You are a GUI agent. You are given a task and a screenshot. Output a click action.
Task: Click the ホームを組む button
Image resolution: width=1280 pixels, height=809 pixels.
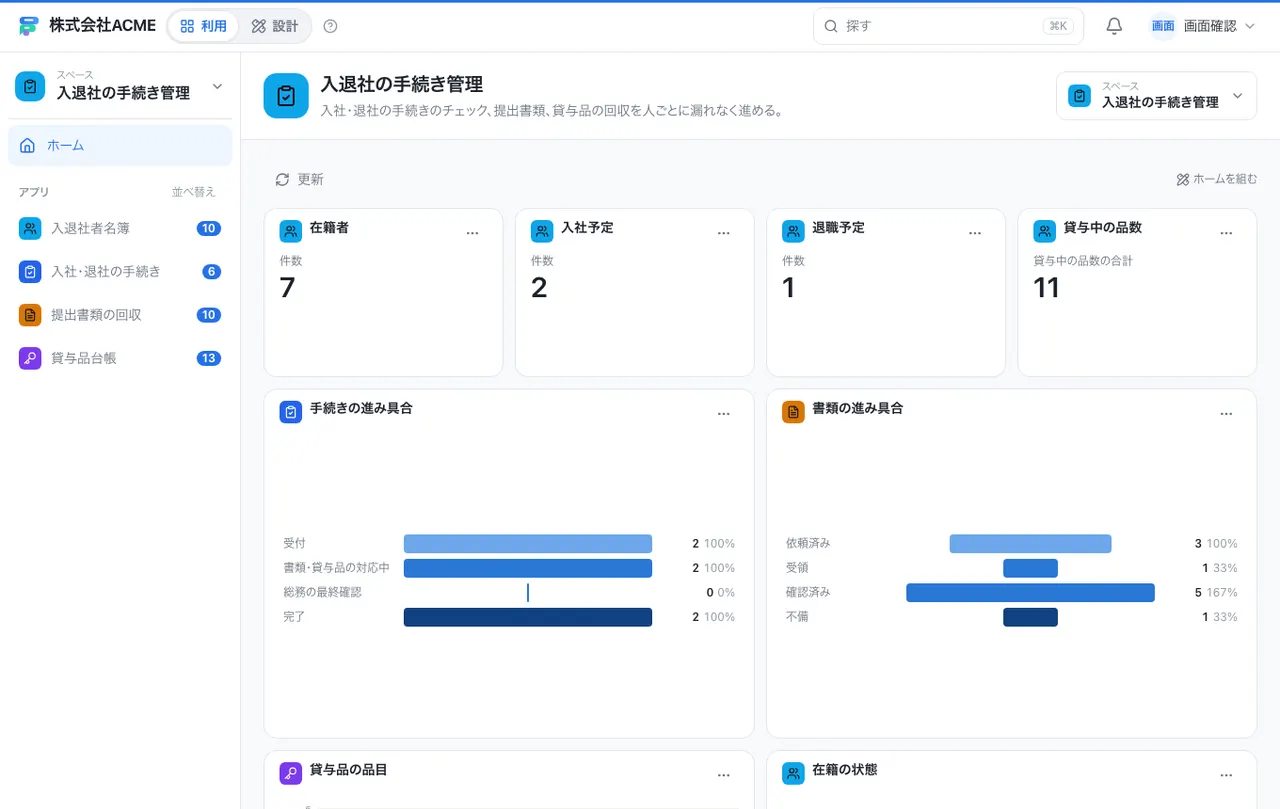tap(1216, 179)
